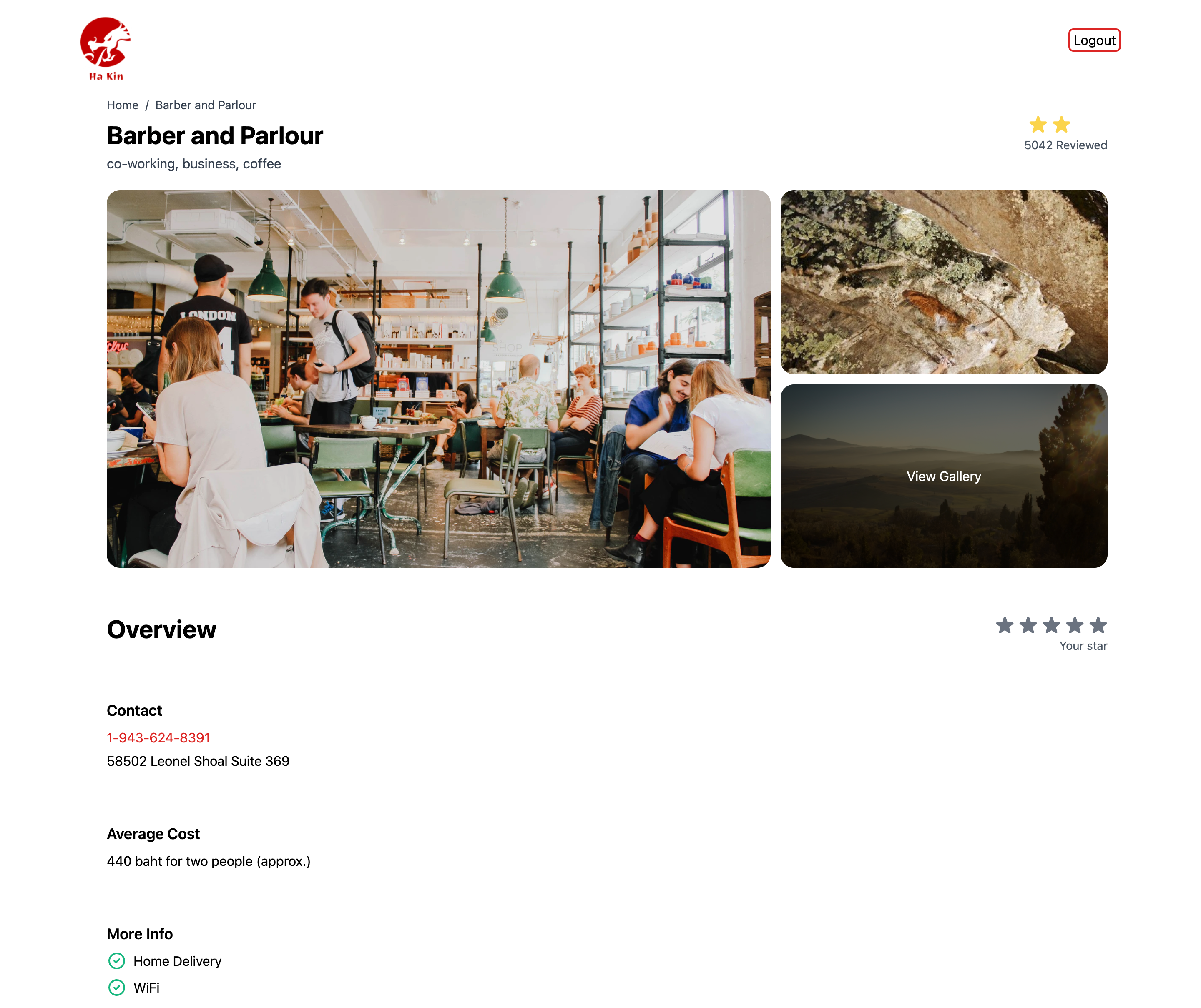Click the second yellow review star
Viewport: 1201px width, 1008px height.
(x=1061, y=124)
